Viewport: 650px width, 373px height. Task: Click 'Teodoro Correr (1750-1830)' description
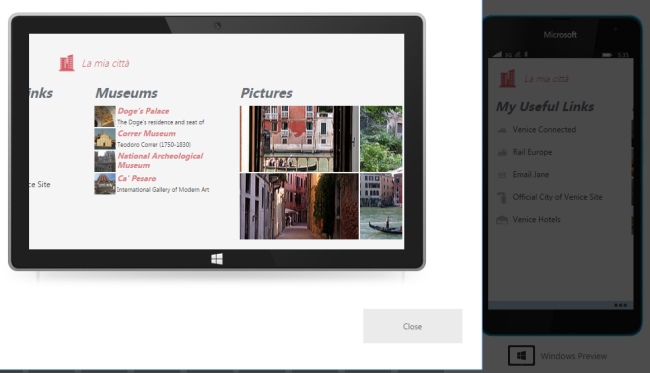(x=154, y=145)
